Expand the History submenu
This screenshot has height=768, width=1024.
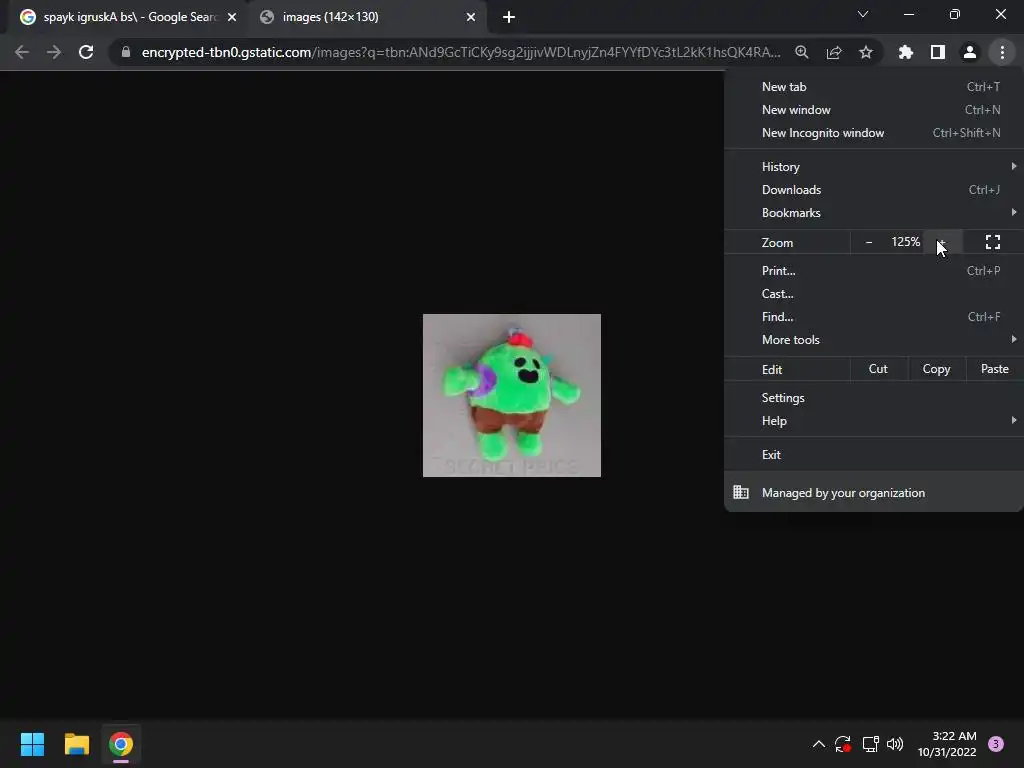tap(874, 167)
